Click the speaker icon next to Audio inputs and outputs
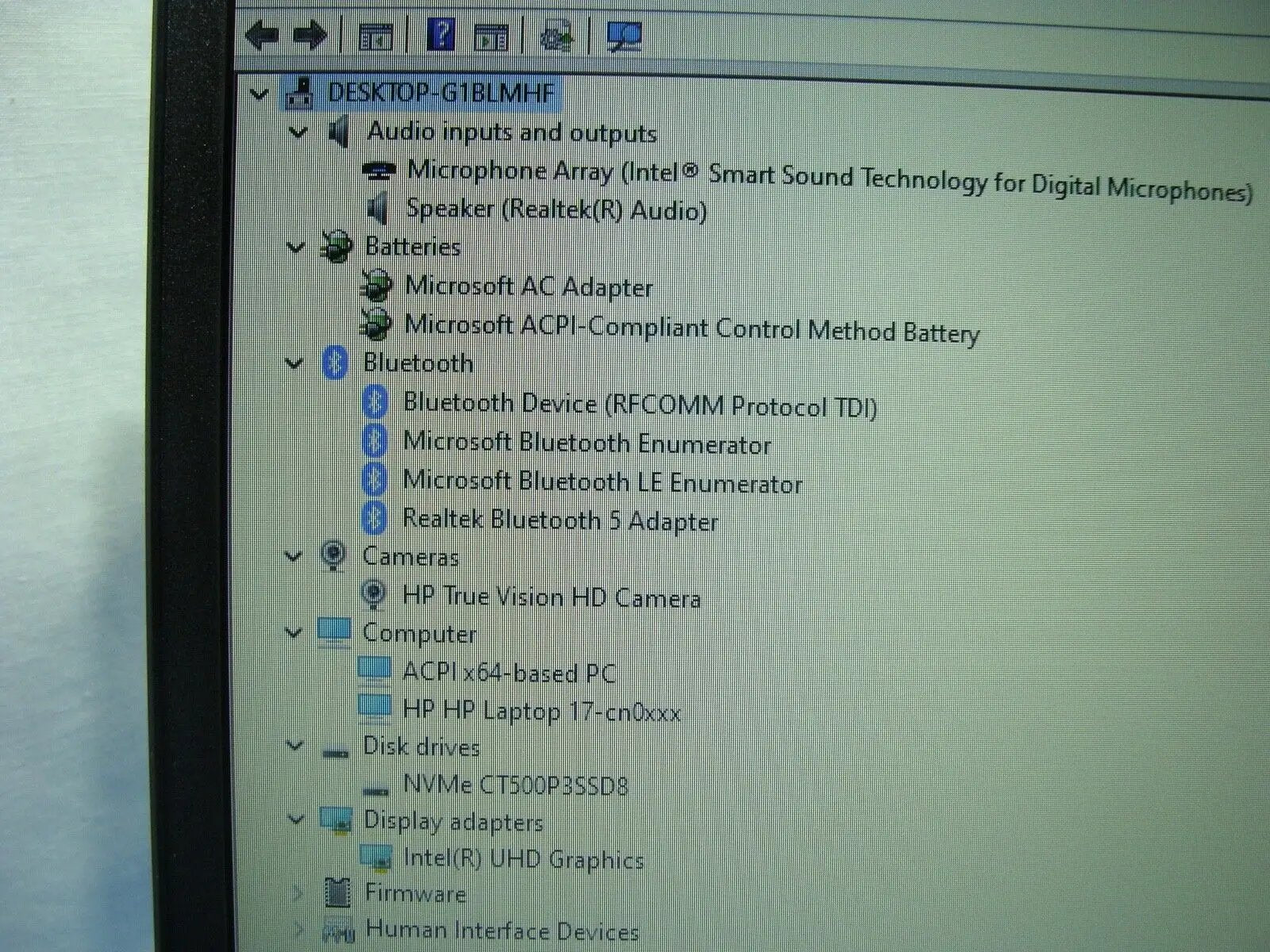 click(339, 132)
